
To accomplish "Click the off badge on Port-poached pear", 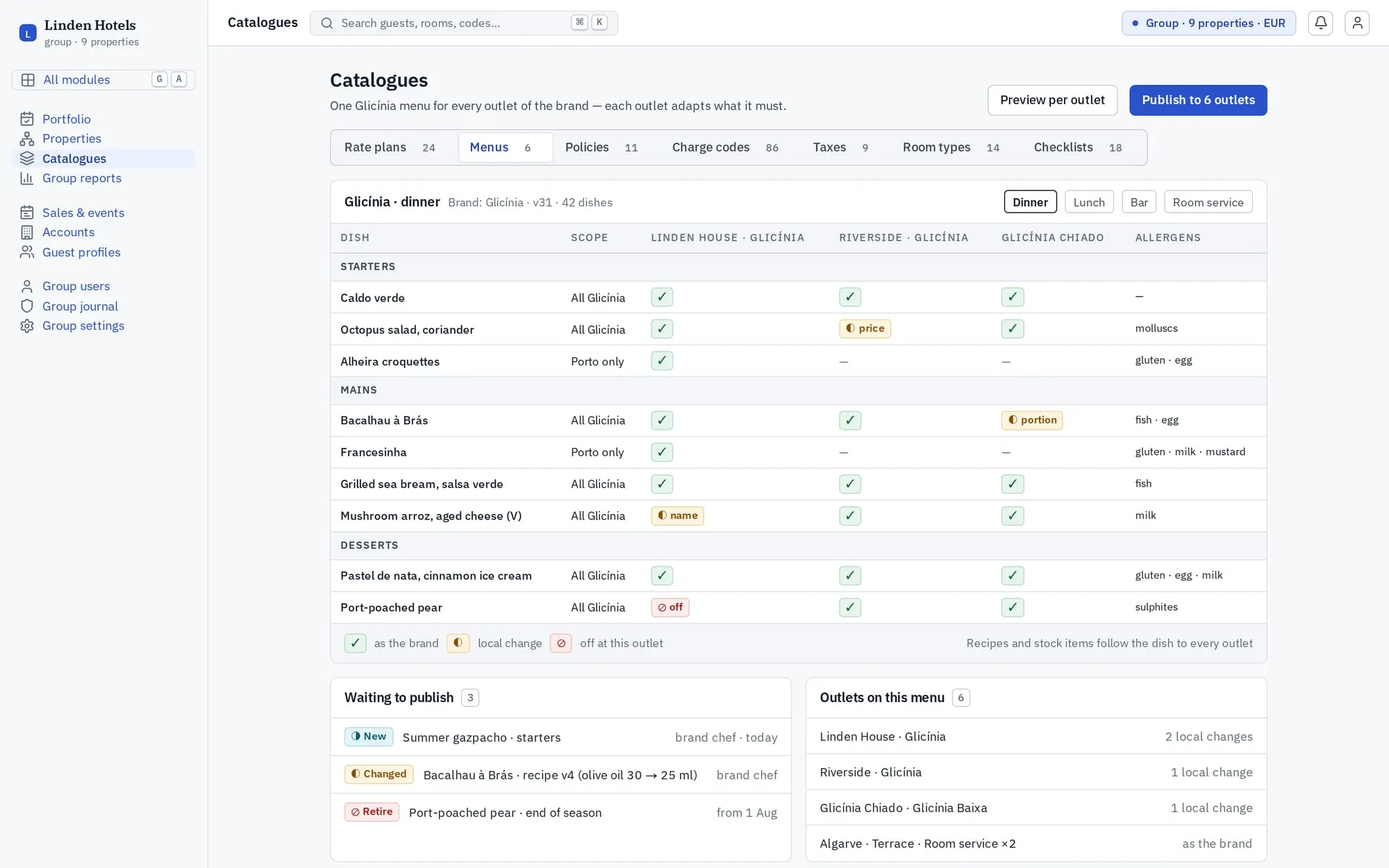I will click(670, 608).
